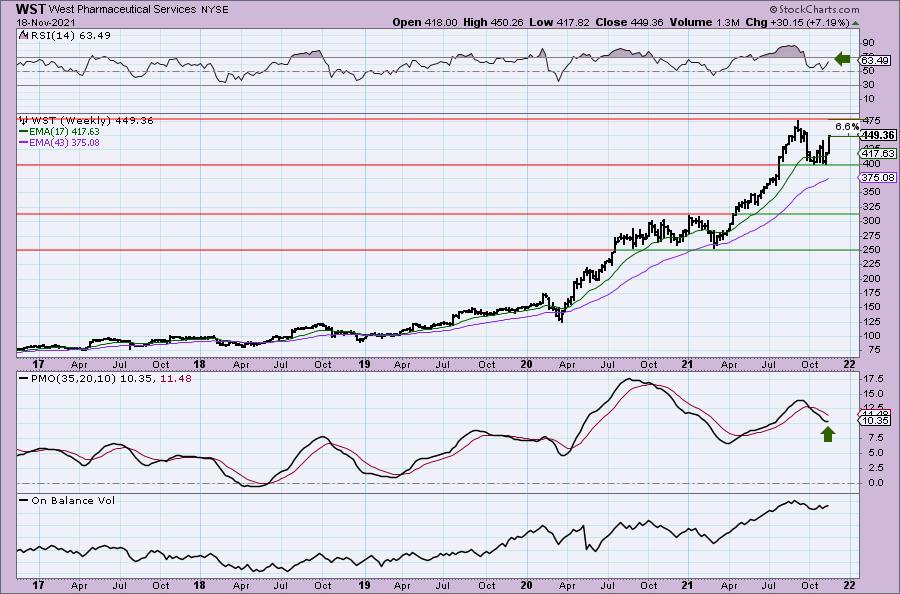This screenshot has height=594, width=900.
Task: Click the On Balance Vol legend text
Action: (x=73, y=500)
